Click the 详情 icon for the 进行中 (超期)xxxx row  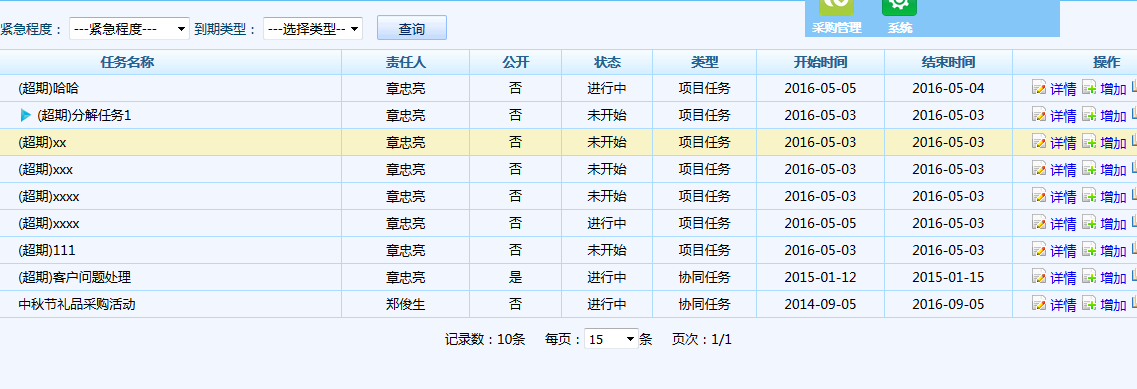[1039, 223]
